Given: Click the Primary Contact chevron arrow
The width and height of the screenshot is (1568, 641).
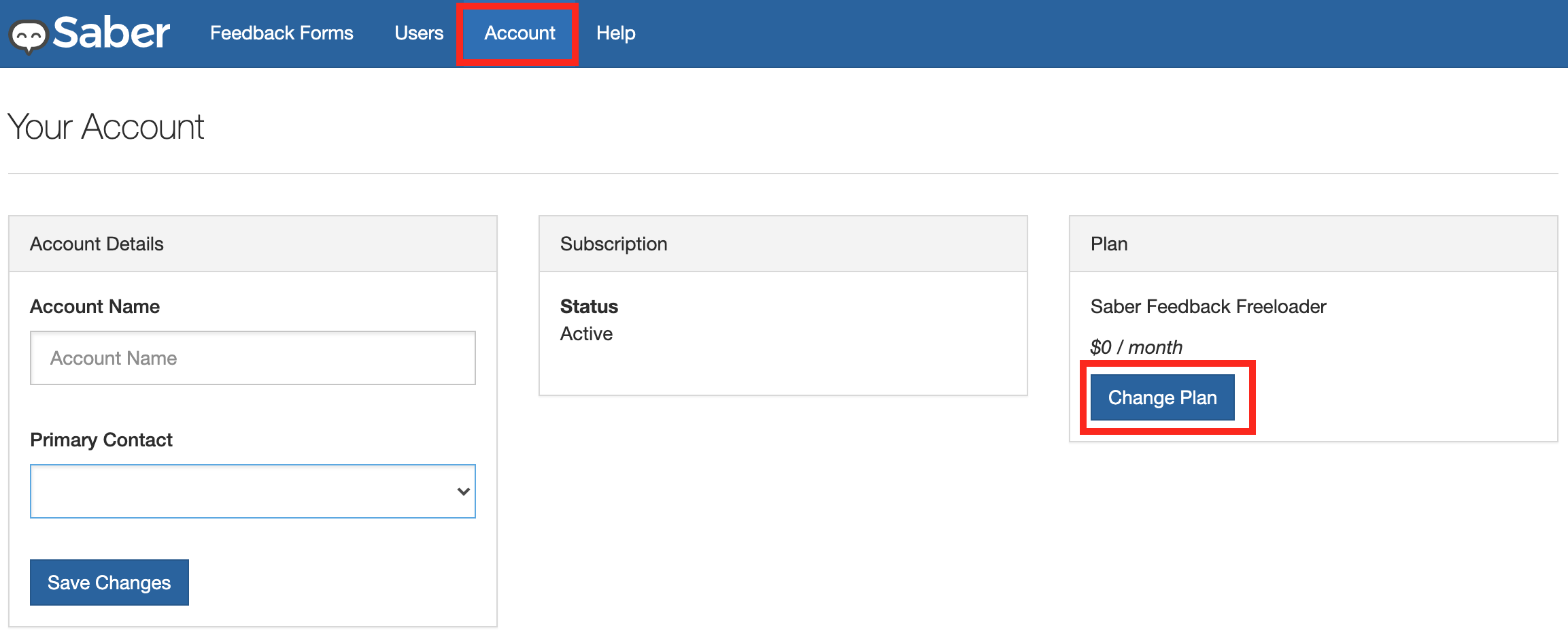Looking at the screenshot, I should click(x=464, y=491).
